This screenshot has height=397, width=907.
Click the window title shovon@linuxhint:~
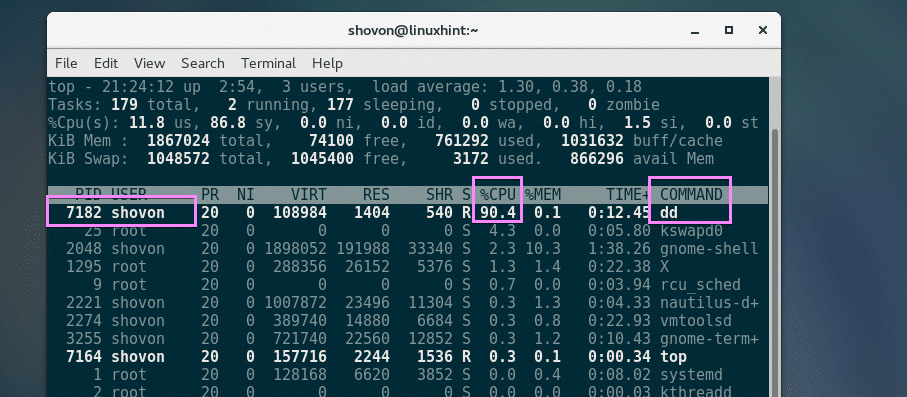tap(414, 30)
